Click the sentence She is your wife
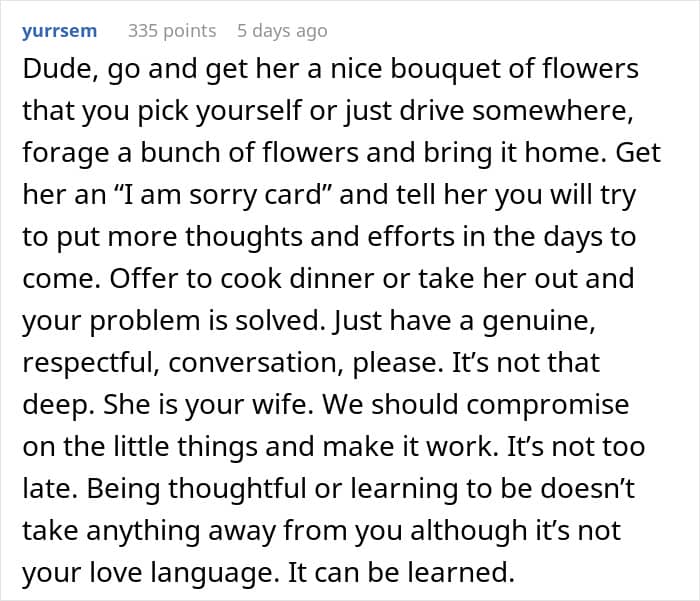Viewport: 700px width, 601px height. (208, 404)
